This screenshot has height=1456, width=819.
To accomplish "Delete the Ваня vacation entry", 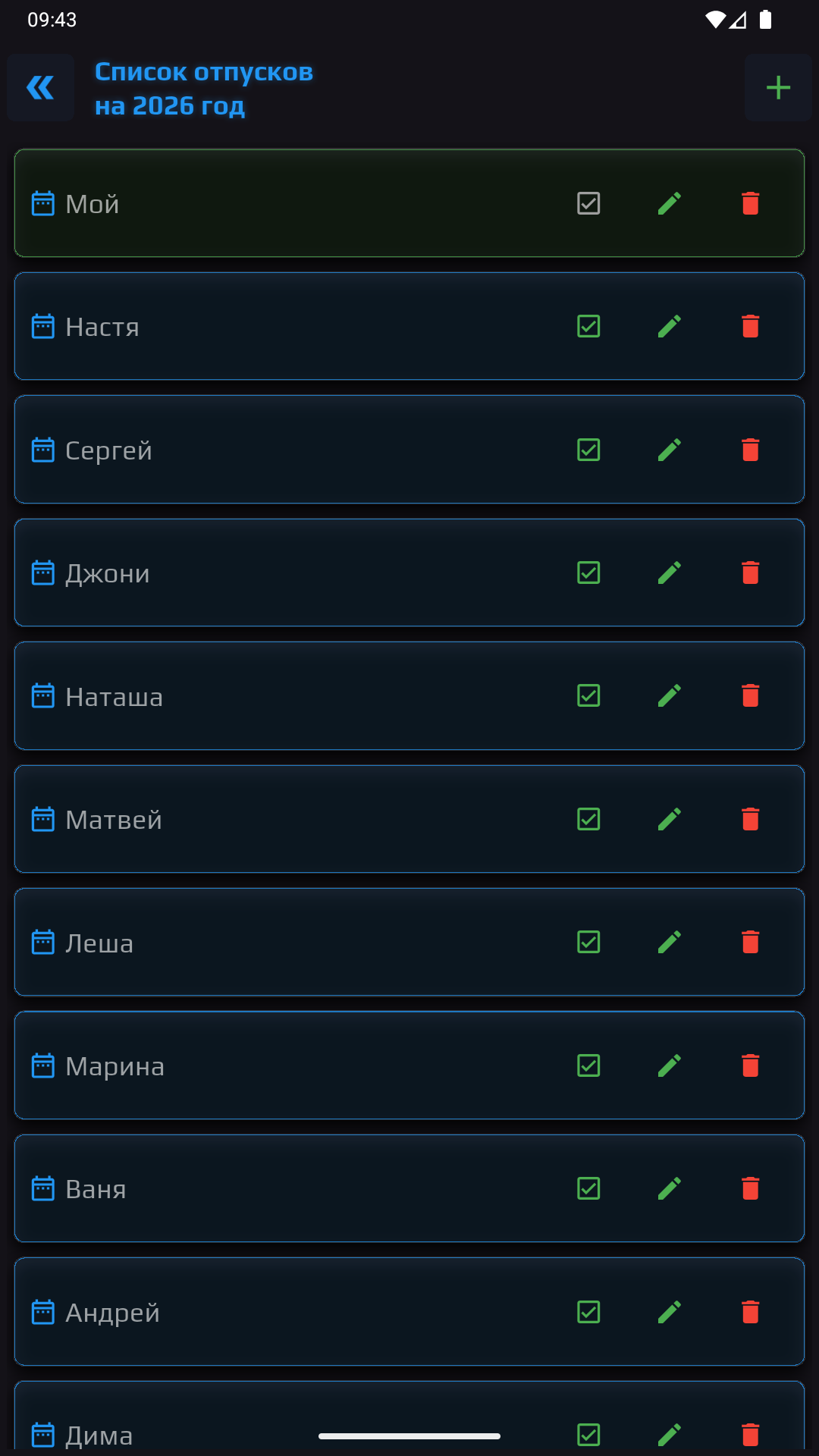I will 751,1188.
